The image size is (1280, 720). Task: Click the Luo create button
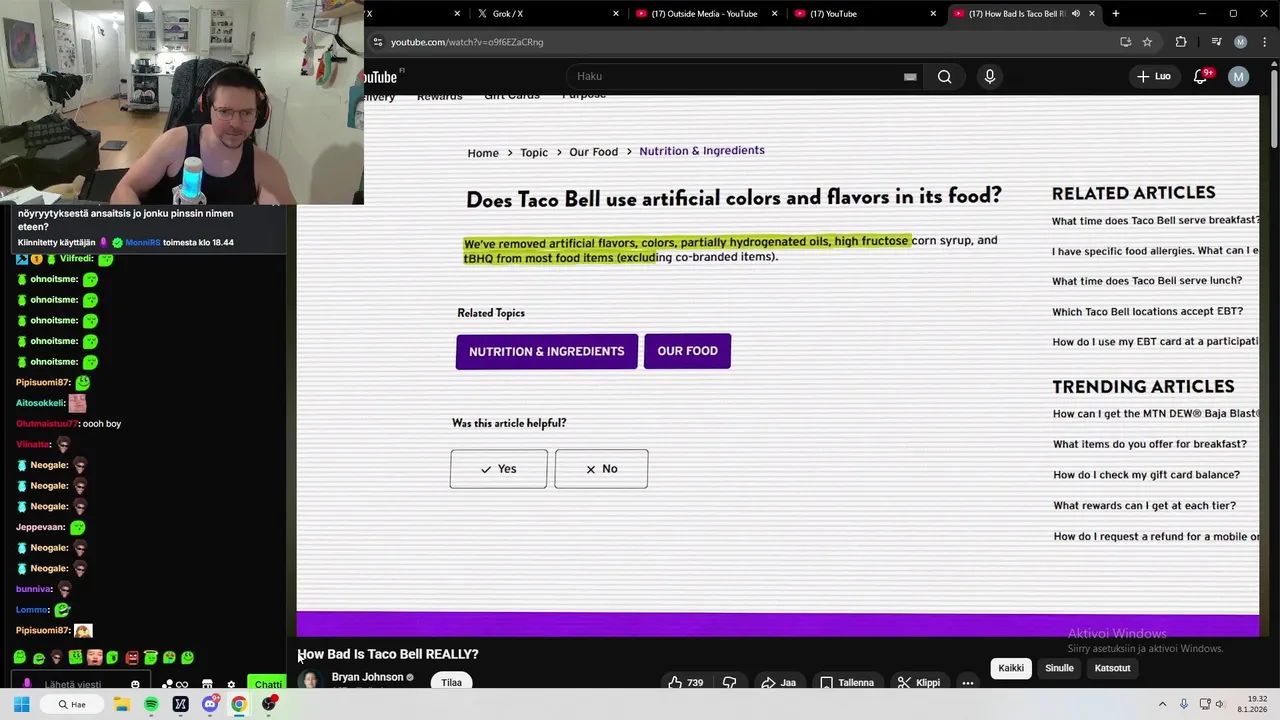tap(1153, 77)
